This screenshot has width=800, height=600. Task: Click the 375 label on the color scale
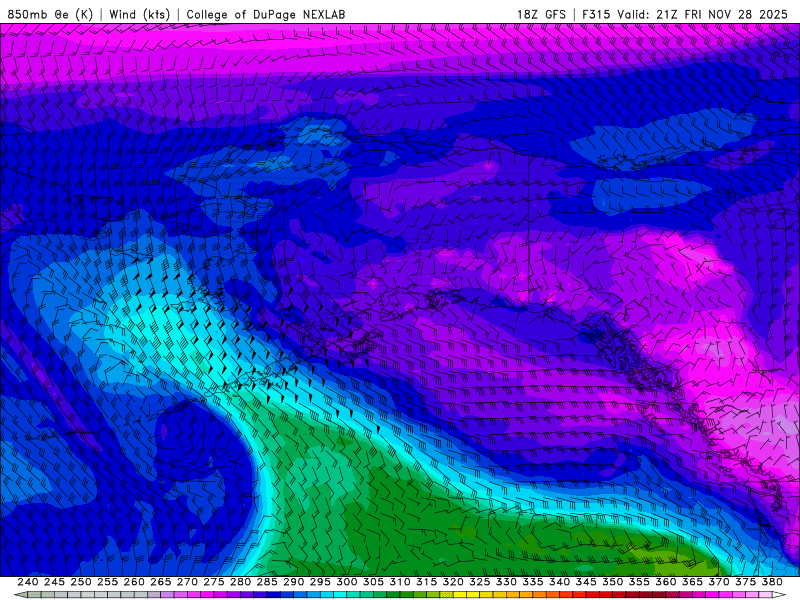(745, 582)
